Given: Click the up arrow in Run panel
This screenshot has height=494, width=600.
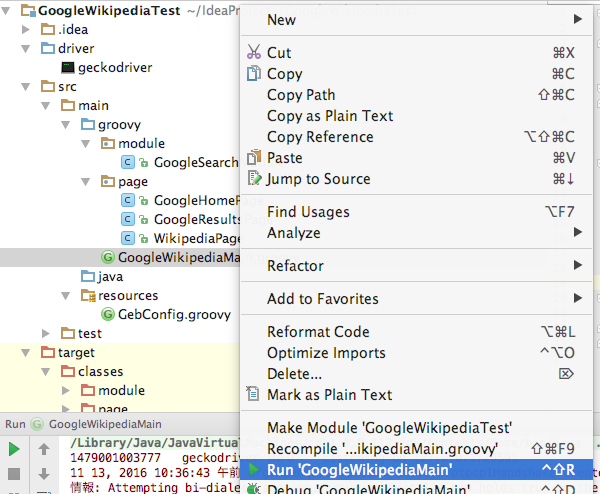Looking at the screenshot, I should (x=44, y=449).
